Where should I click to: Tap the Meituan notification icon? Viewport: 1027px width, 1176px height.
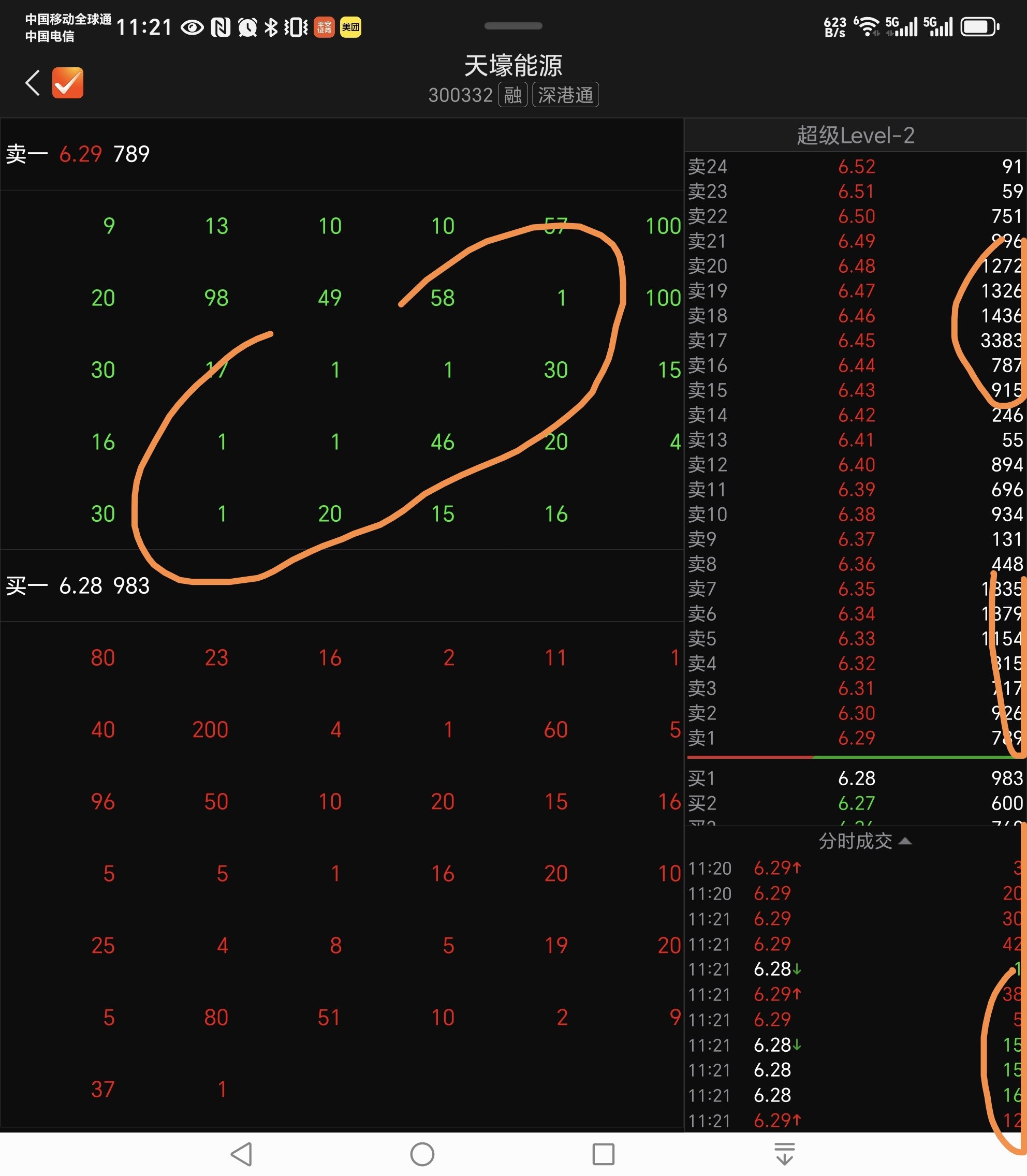(350, 27)
